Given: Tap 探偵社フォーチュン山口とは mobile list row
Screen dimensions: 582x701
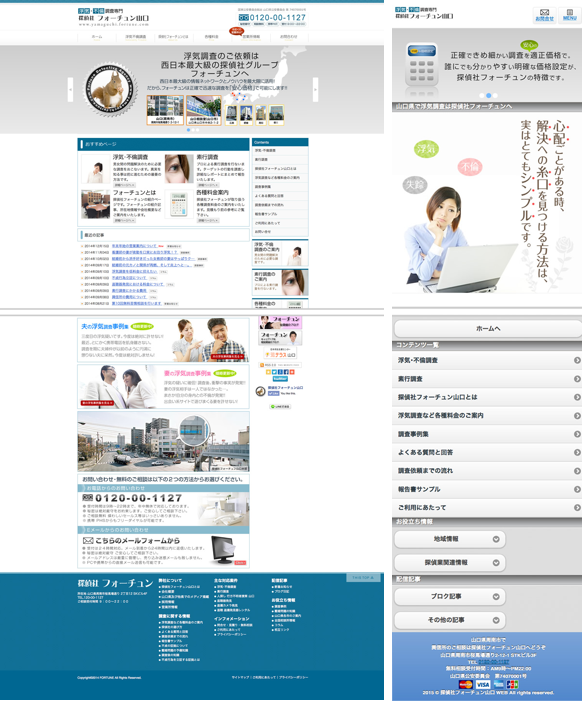Looking at the screenshot, I should (487, 397).
